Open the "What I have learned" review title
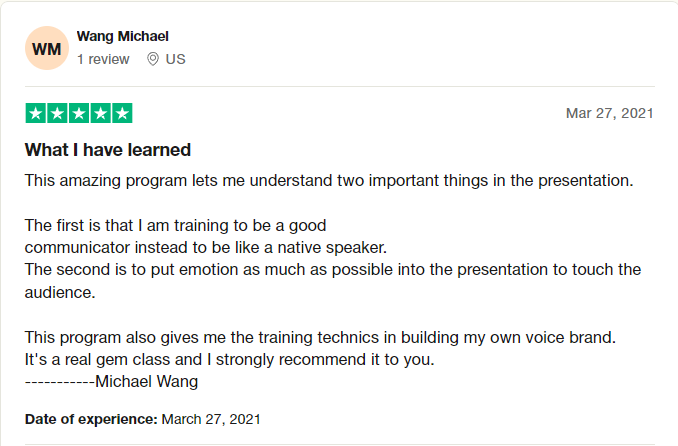678x446 pixels. pyautogui.click(x=108, y=150)
